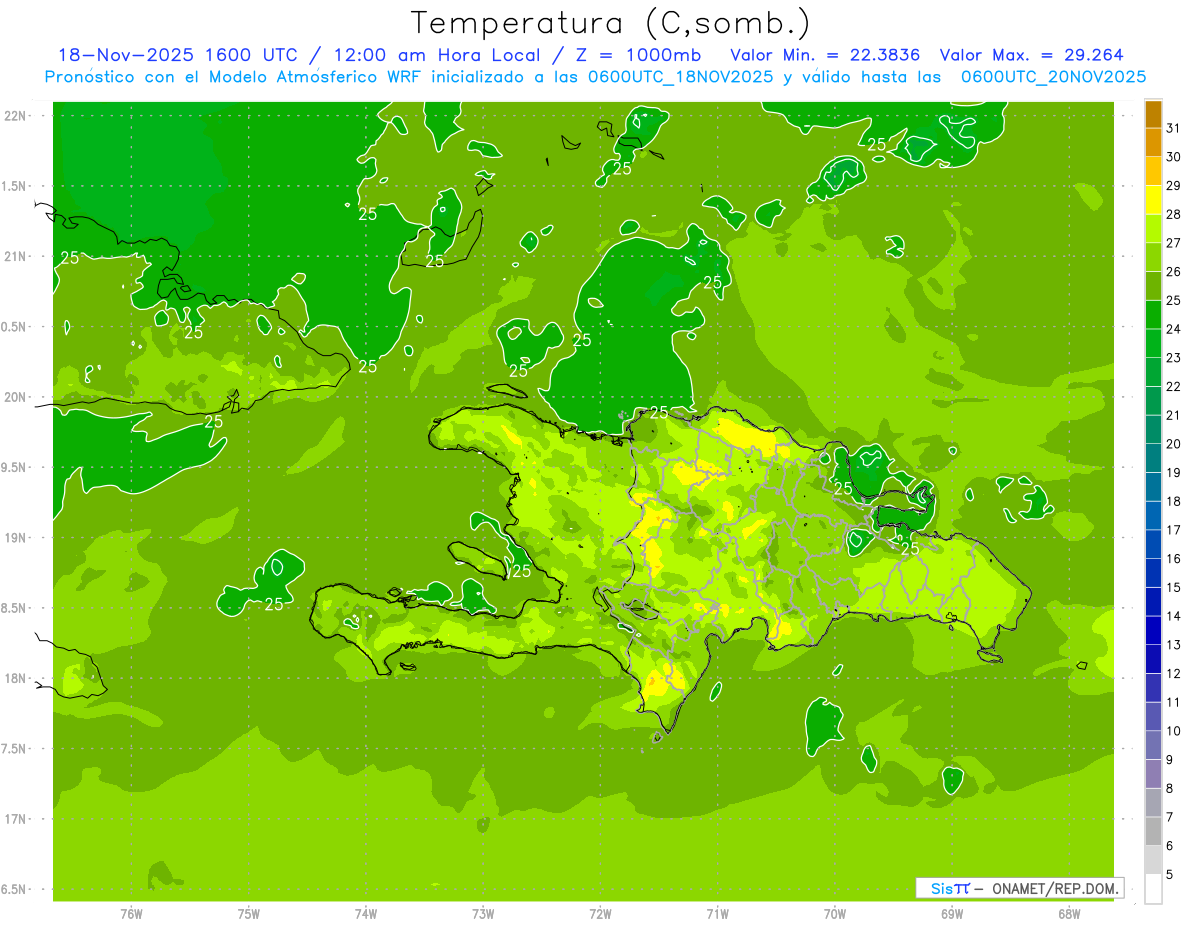
Task: Click the '71W' longitude axis label
Action: click(x=717, y=913)
